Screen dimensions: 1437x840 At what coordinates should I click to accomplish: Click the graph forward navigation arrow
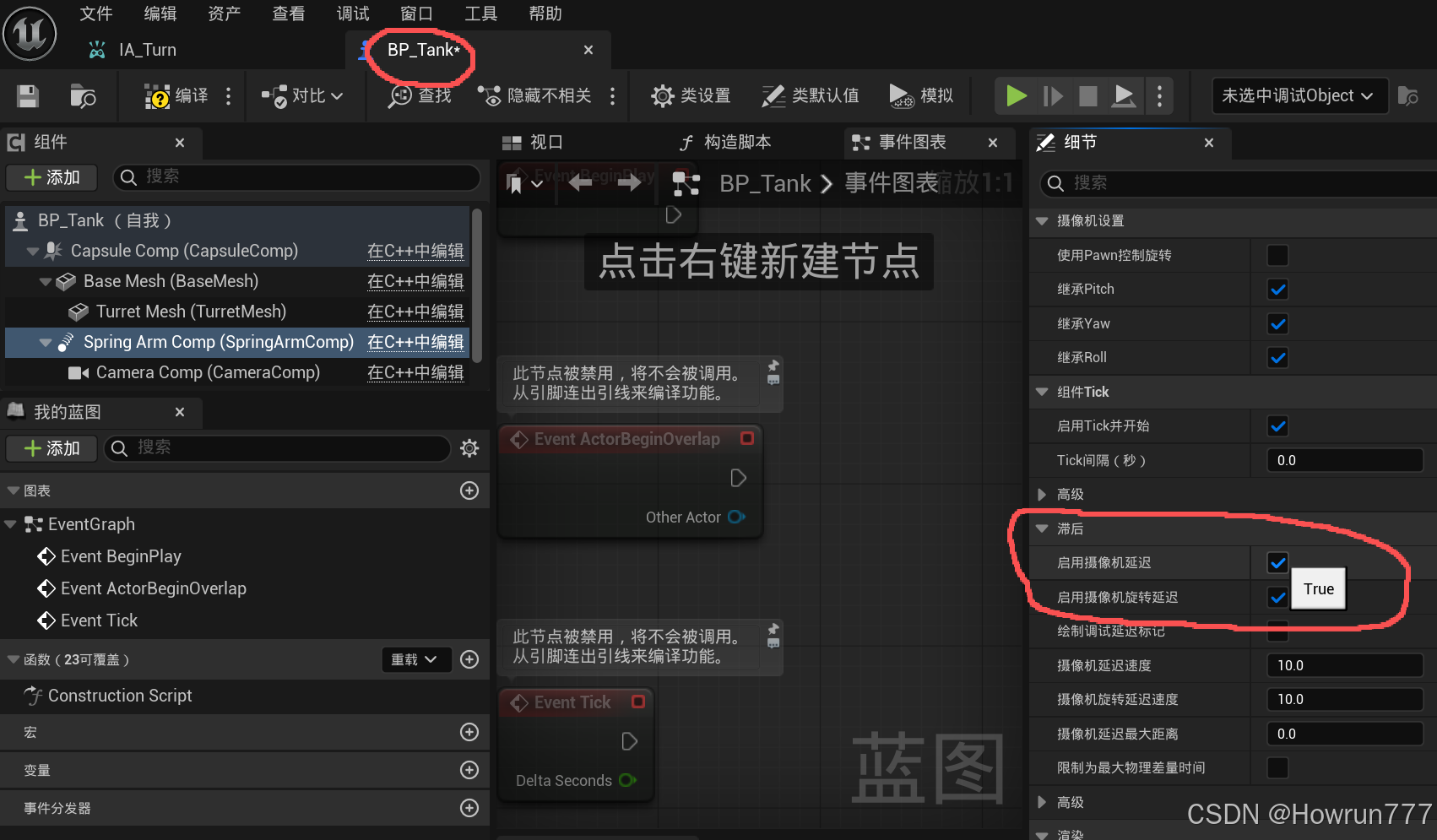point(629,182)
